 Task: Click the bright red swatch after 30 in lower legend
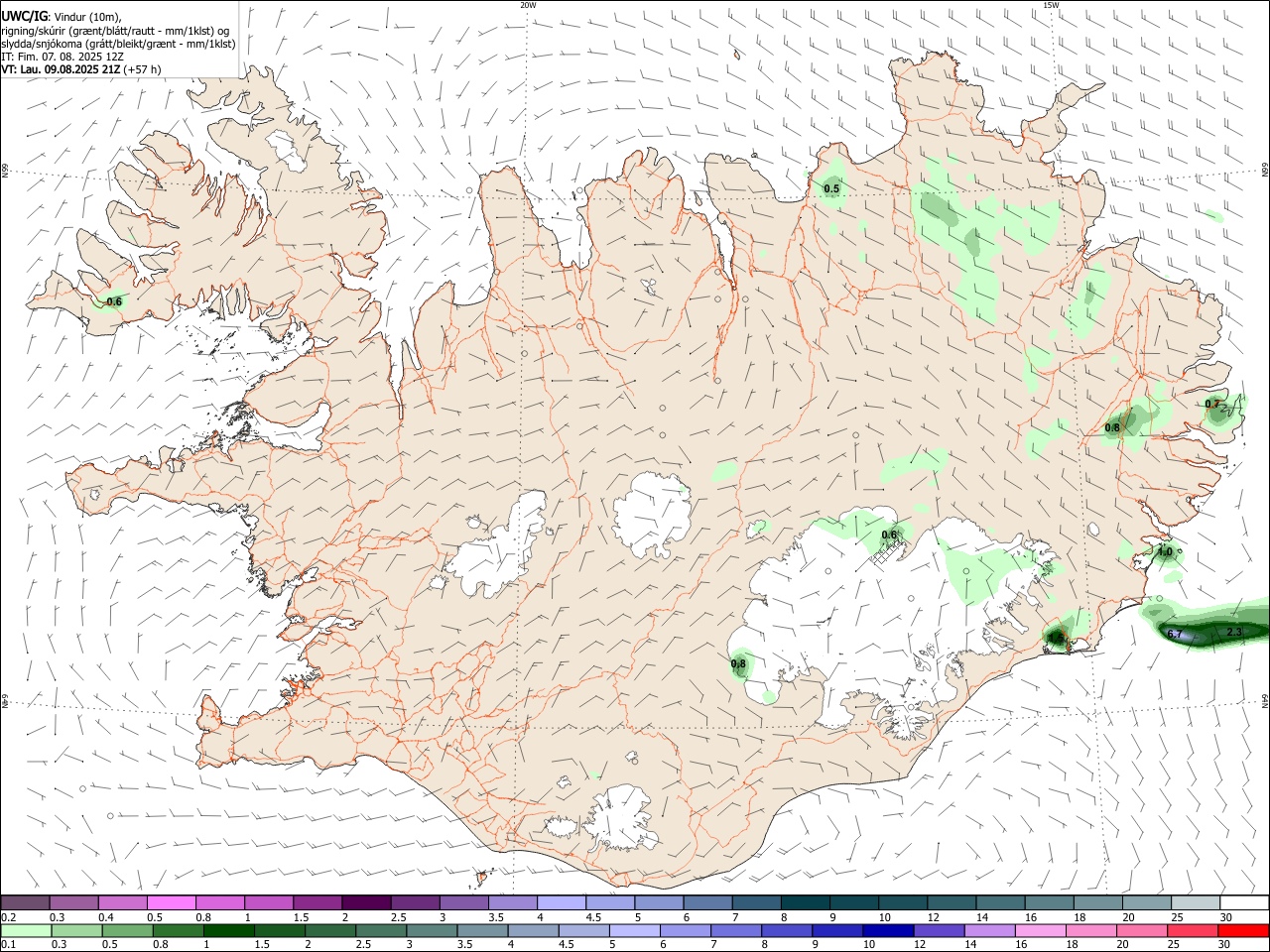[1243, 930]
